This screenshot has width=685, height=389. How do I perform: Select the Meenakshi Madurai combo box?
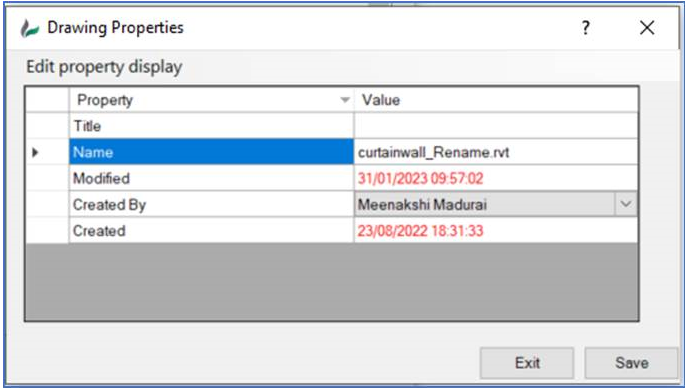(x=496, y=204)
